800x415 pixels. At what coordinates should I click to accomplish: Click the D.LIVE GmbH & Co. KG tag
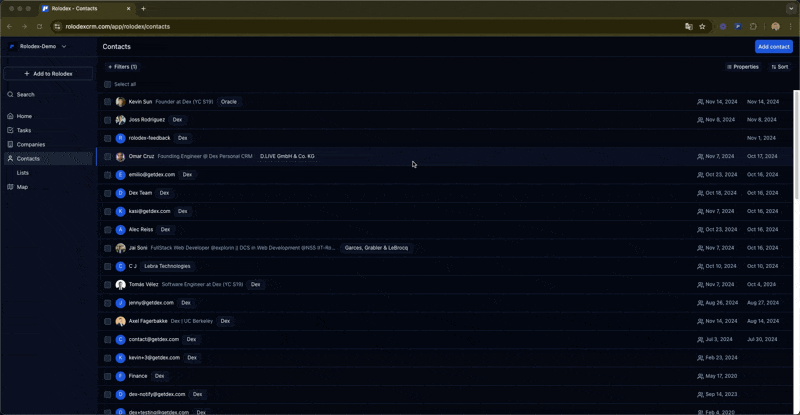[x=287, y=156]
